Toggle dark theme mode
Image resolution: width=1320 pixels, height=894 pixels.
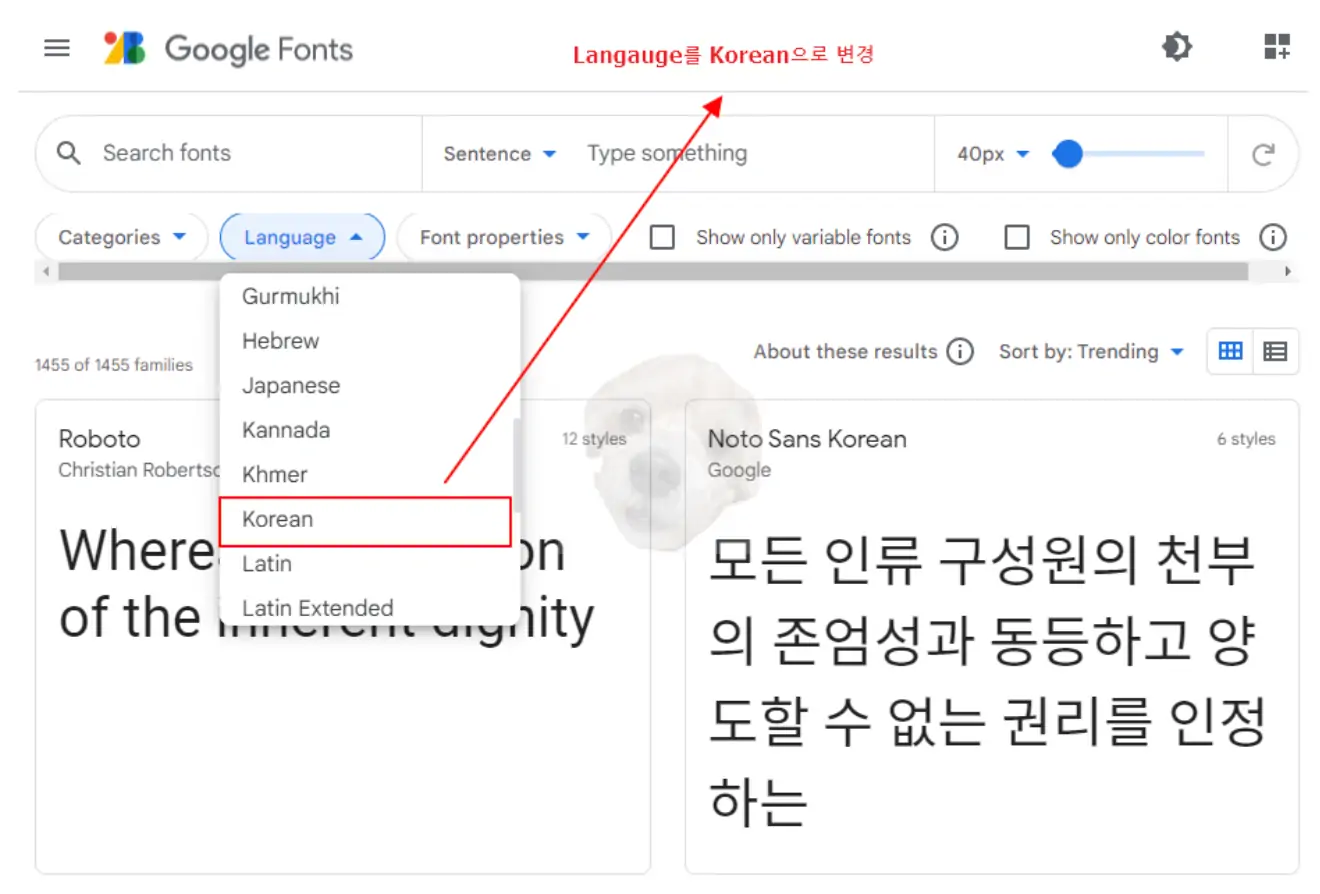[x=1177, y=47]
